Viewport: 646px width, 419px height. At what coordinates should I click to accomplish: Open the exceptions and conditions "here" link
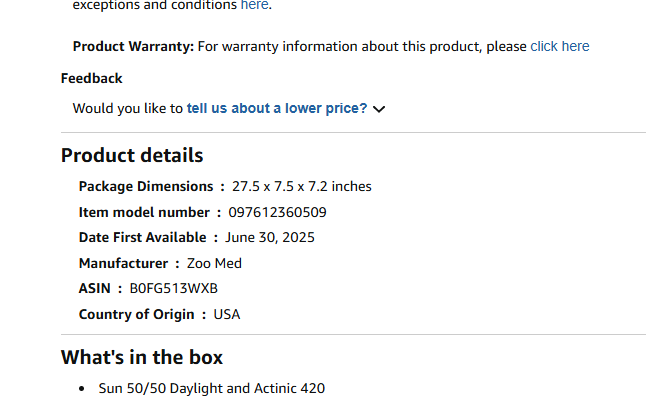pos(254,5)
